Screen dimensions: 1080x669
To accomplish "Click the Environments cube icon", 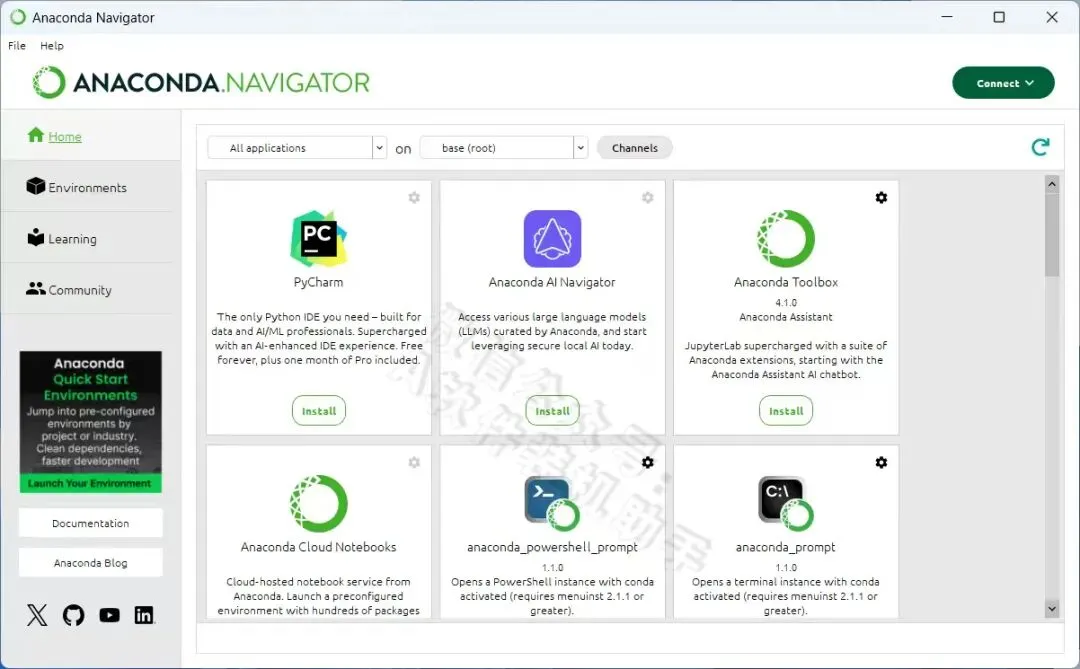I will click(35, 186).
